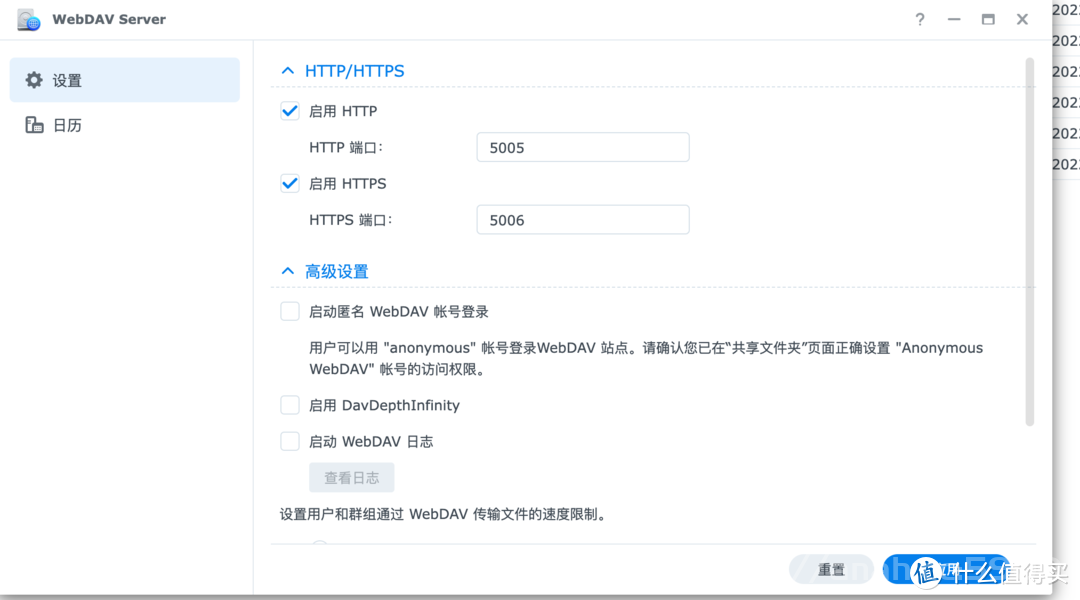
Task: Click the calendar icon beside 日历
Action: (x=34, y=125)
